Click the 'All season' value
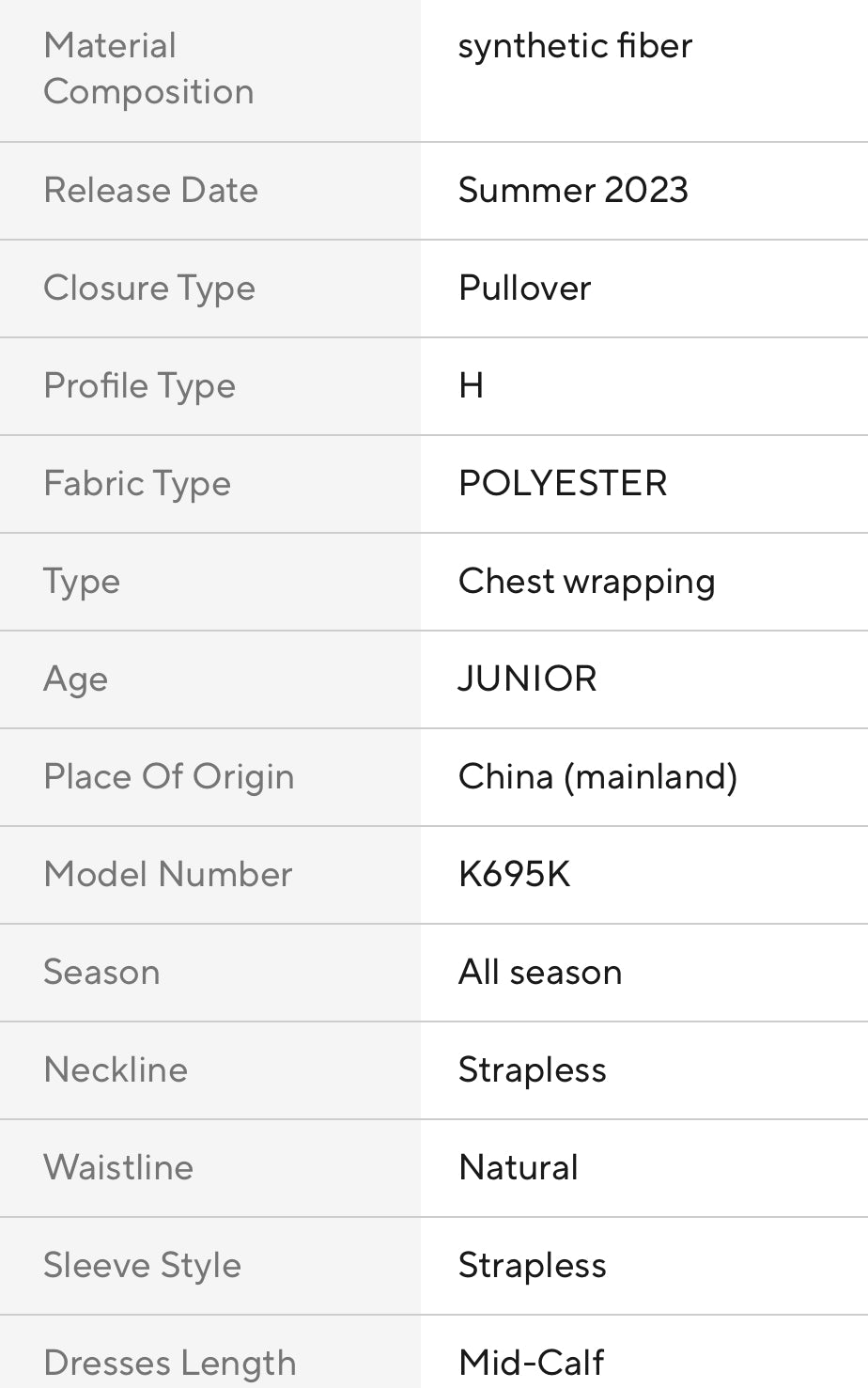This screenshot has width=868, height=1388. click(540, 973)
